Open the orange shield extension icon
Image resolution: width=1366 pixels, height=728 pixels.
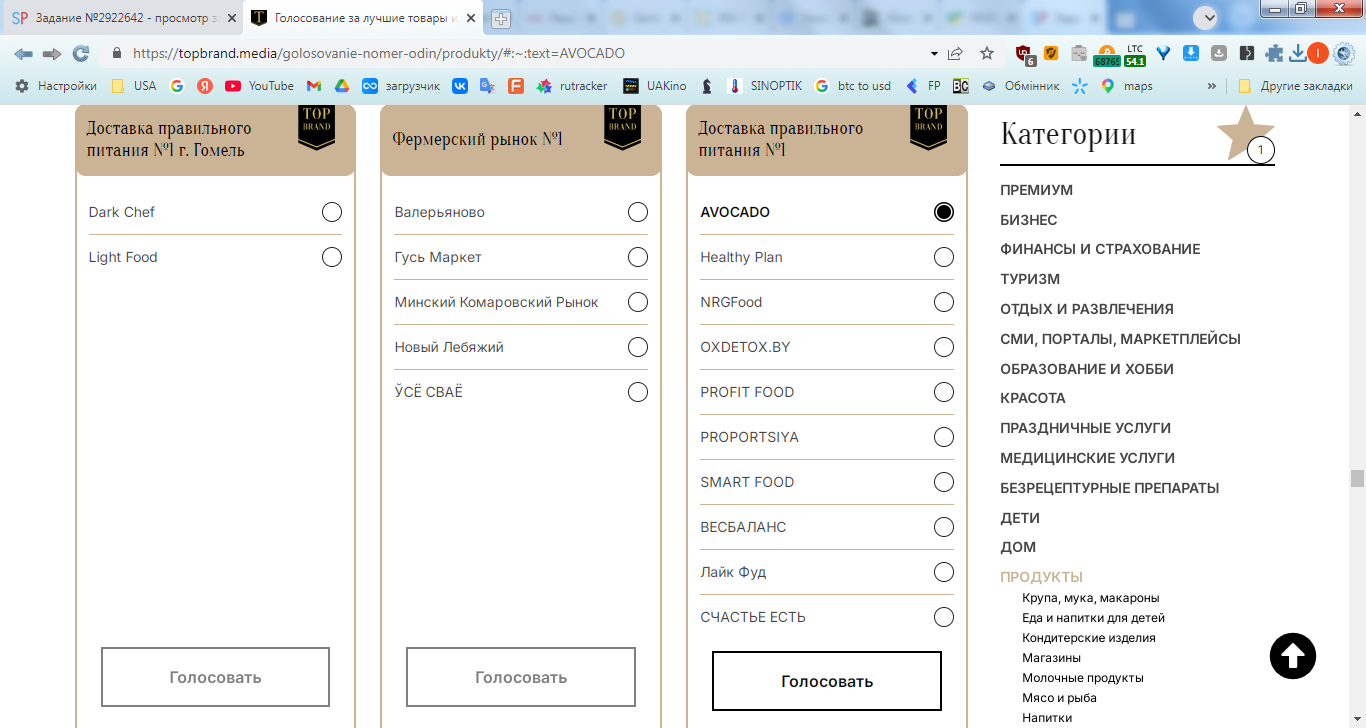[x=1051, y=54]
